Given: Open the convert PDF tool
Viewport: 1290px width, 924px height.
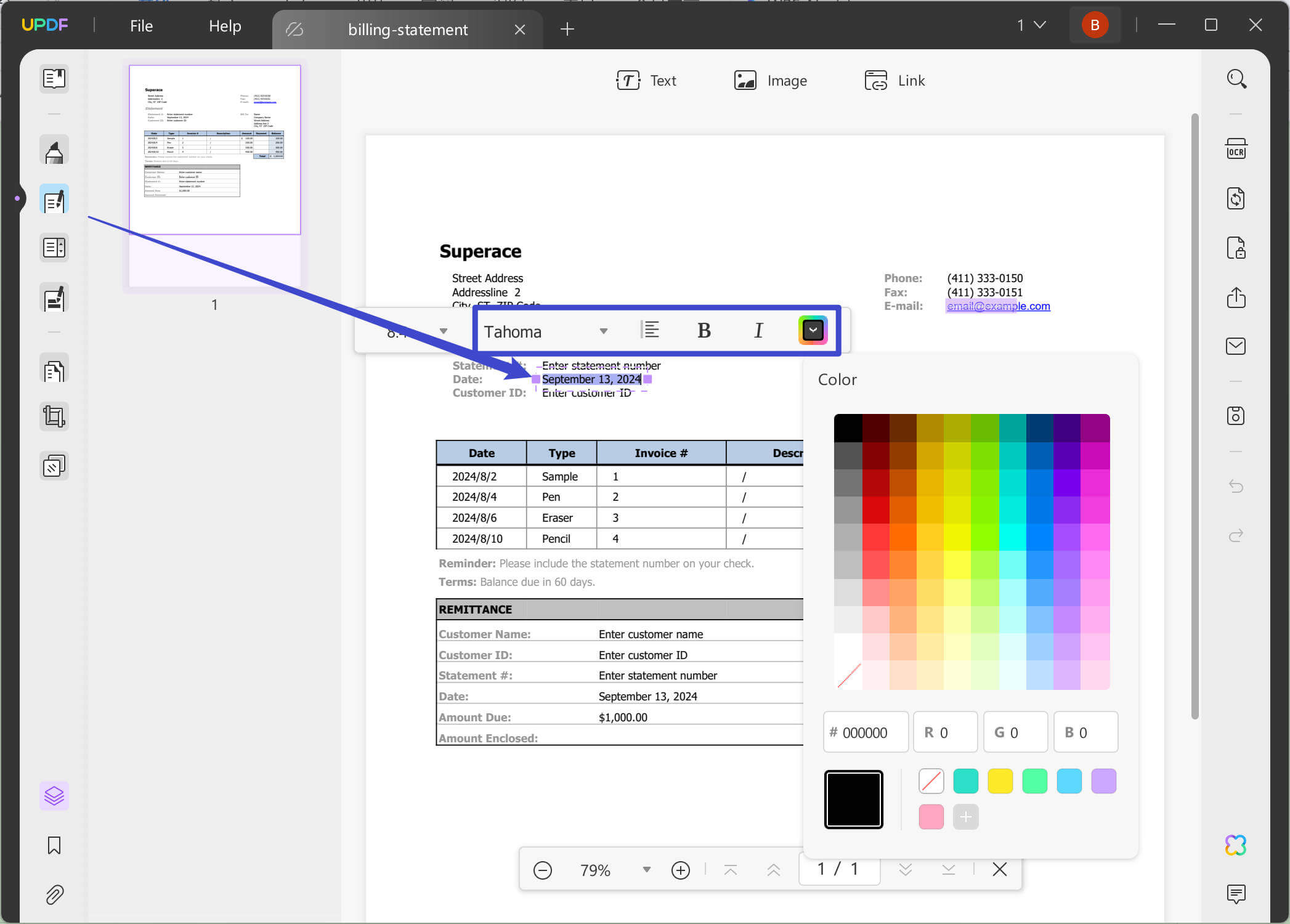Looking at the screenshot, I should click(1236, 198).
